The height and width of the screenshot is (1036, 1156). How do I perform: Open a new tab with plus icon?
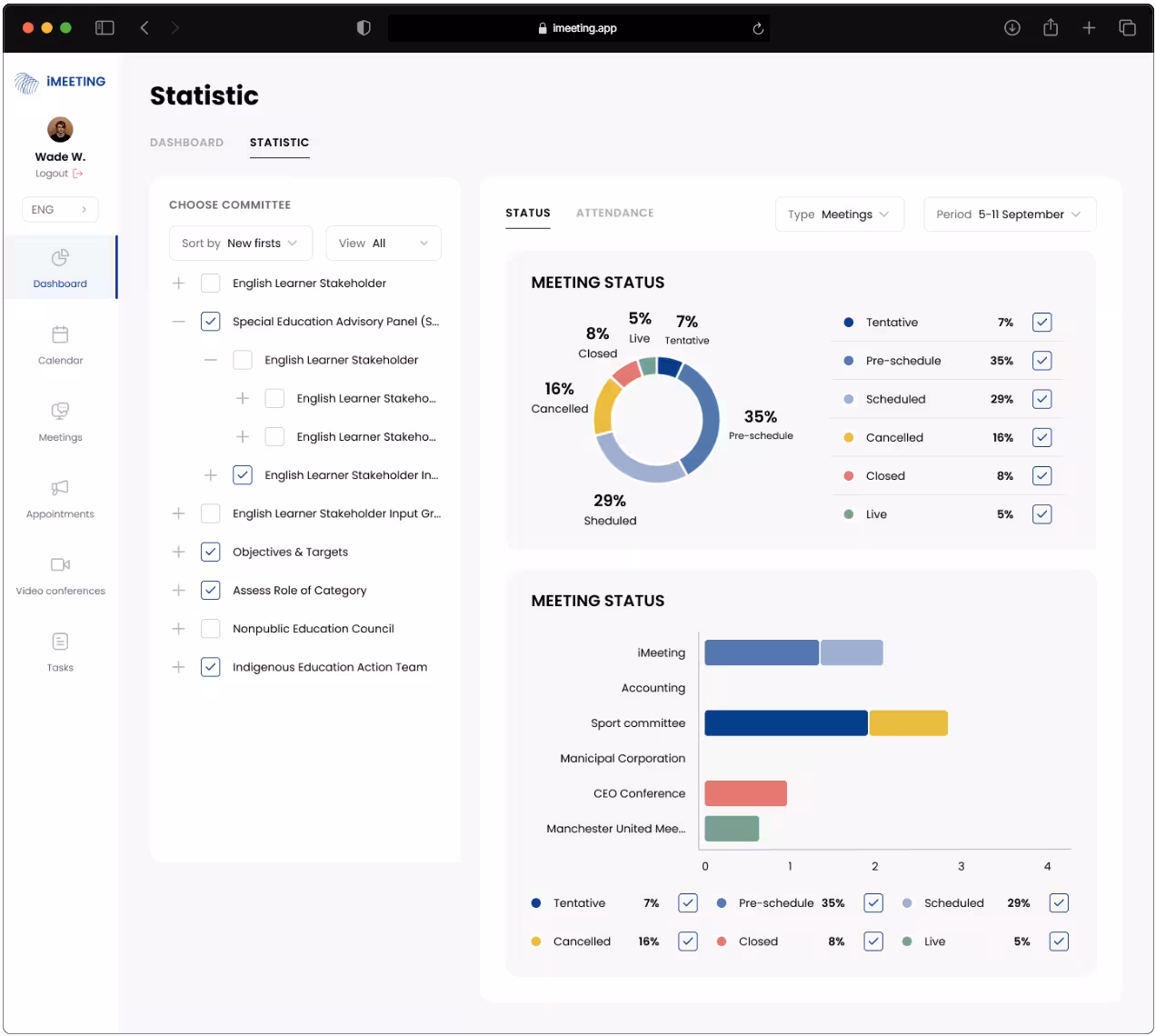(x=1089, y=28)
